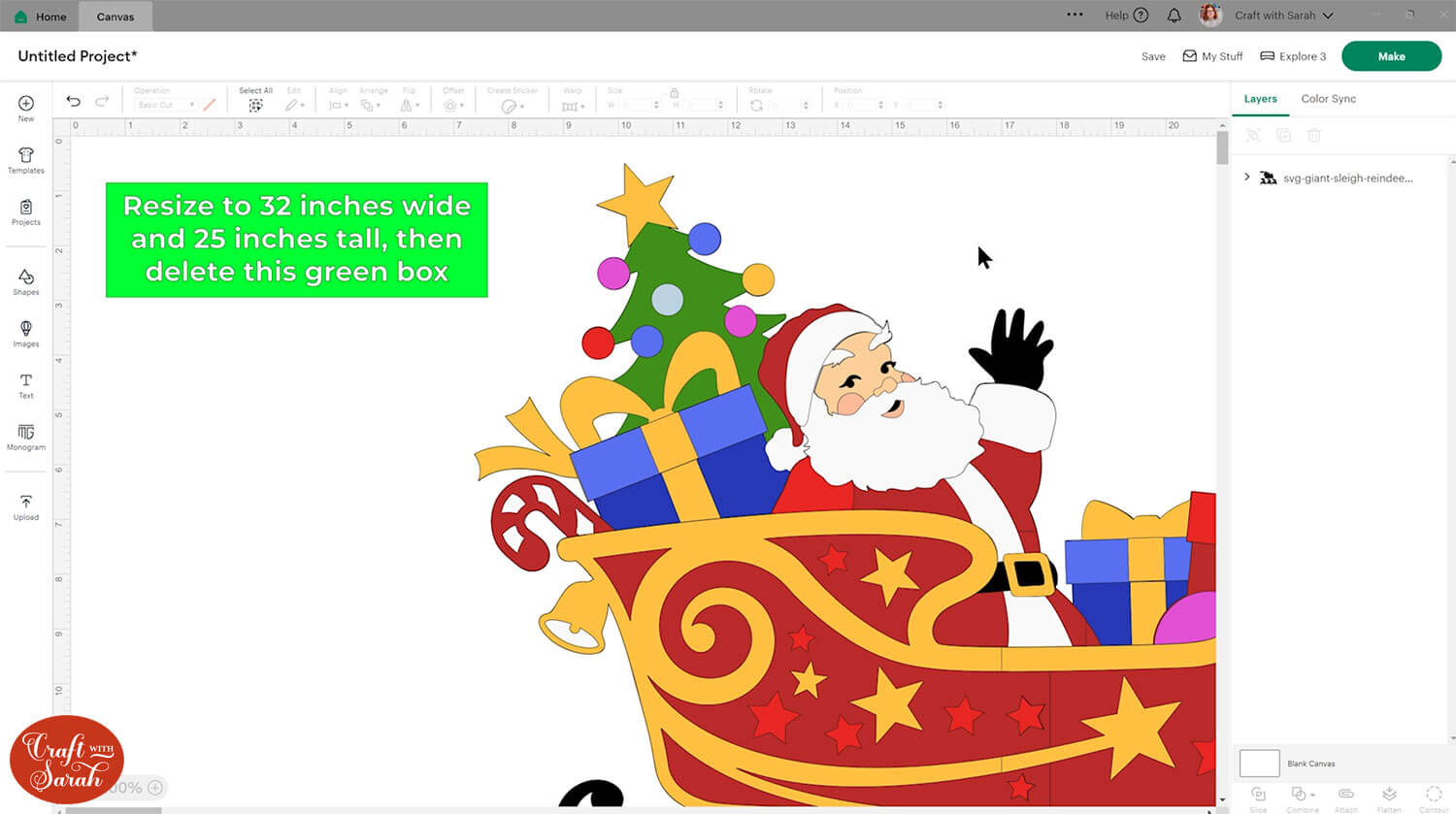Click the Select All icon
Viewport: 1456px width, 814px height.
click(255, 105)
